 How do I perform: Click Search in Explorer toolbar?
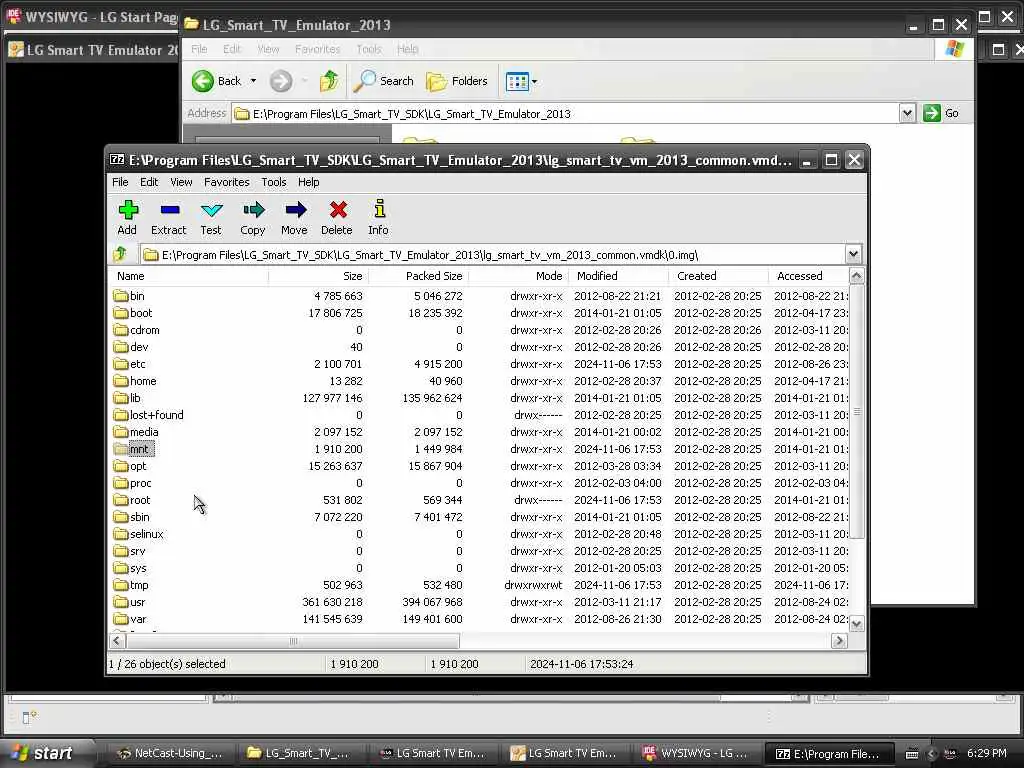pyautogui.click(x=384, y=81)
